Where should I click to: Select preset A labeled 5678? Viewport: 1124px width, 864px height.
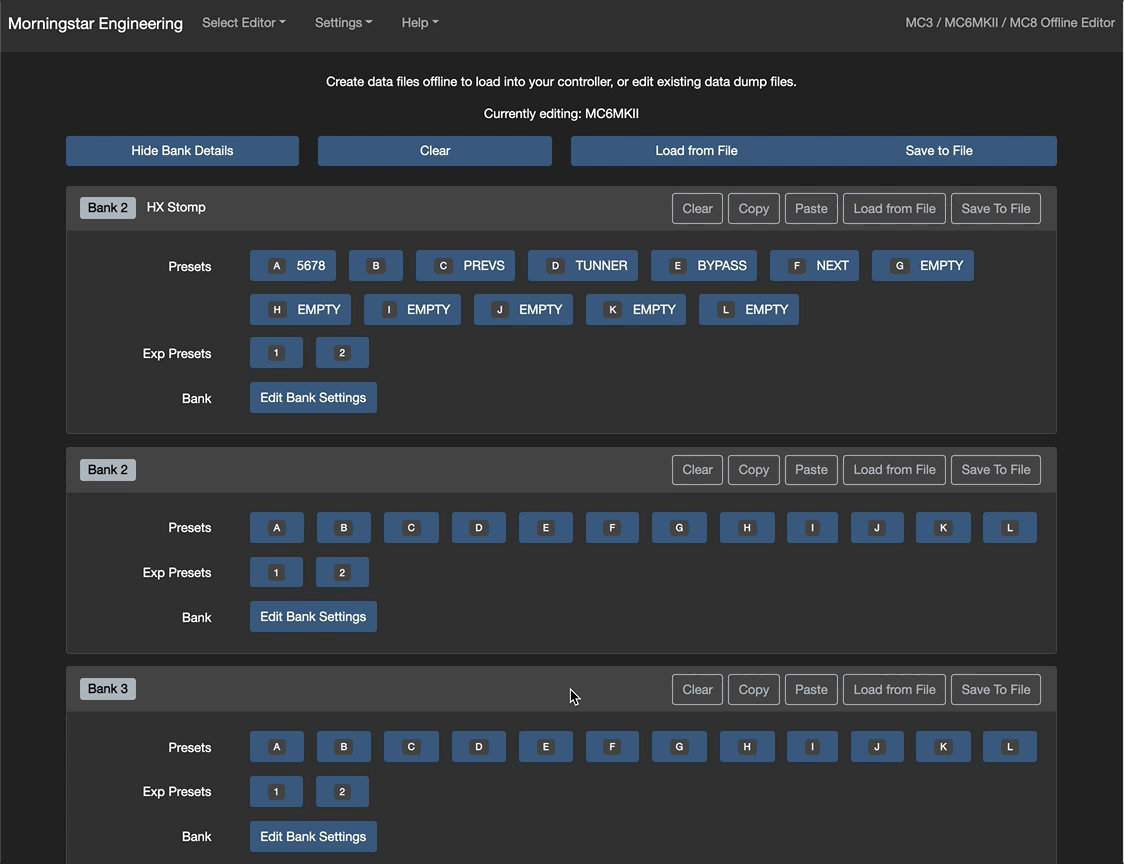(x=293, y=266)
